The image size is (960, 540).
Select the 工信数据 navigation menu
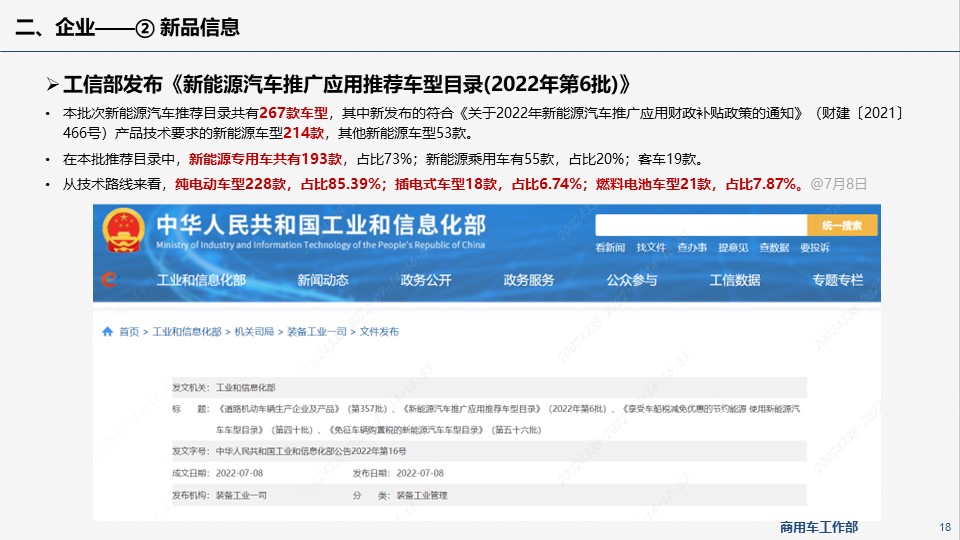735,280
